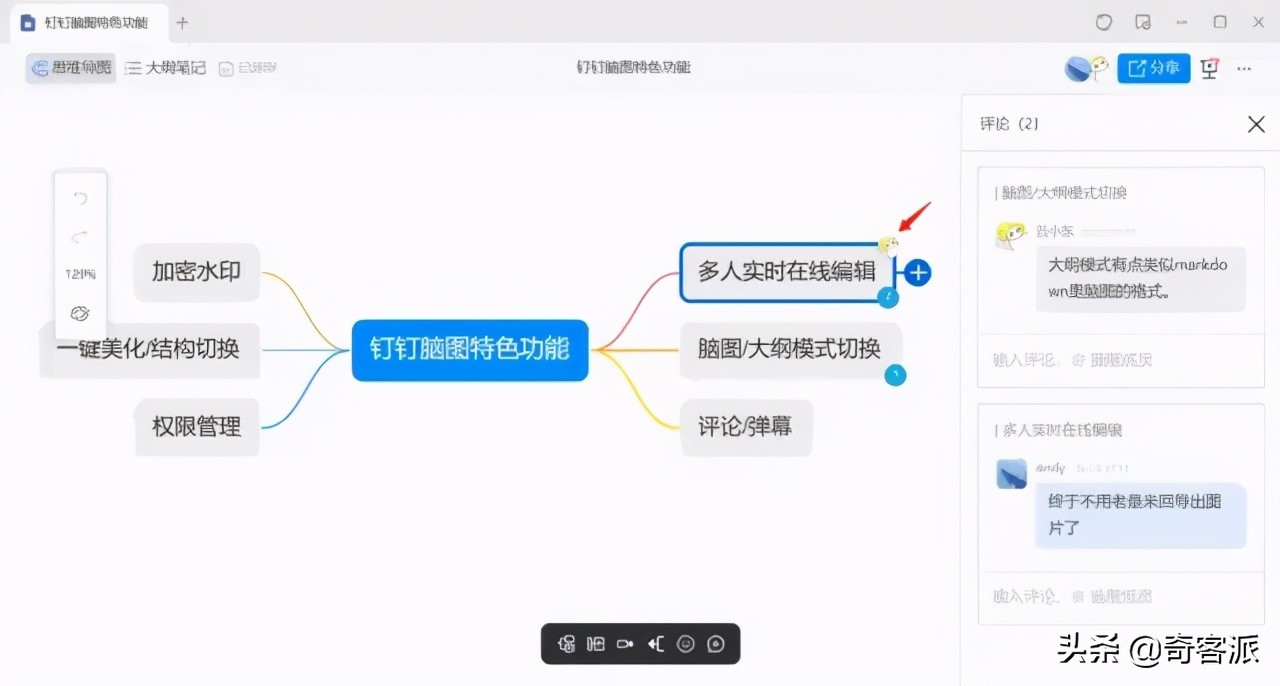
Task: Select the central 钉钉脑图特色功能 node
Action: pos(470,349)
